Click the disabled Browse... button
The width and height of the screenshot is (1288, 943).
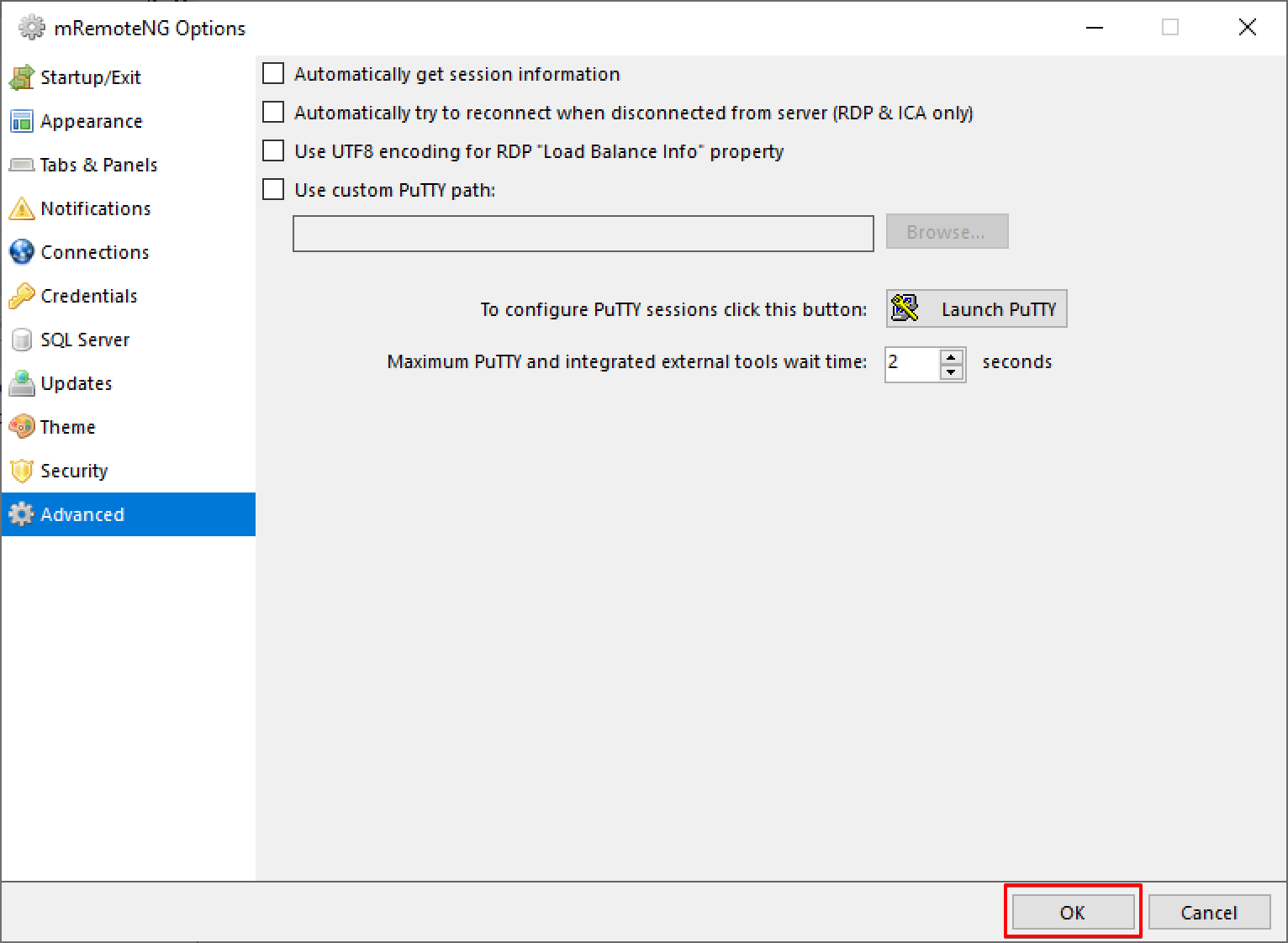[x=947, y=232]
